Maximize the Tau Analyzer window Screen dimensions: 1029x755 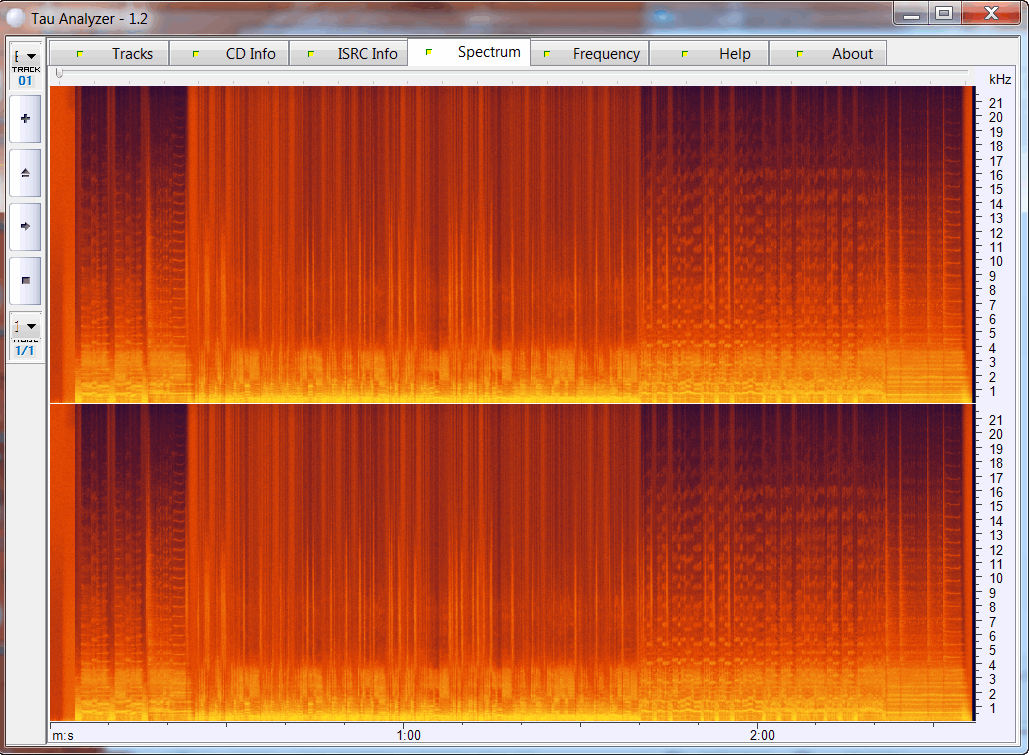tap(943, 13)
